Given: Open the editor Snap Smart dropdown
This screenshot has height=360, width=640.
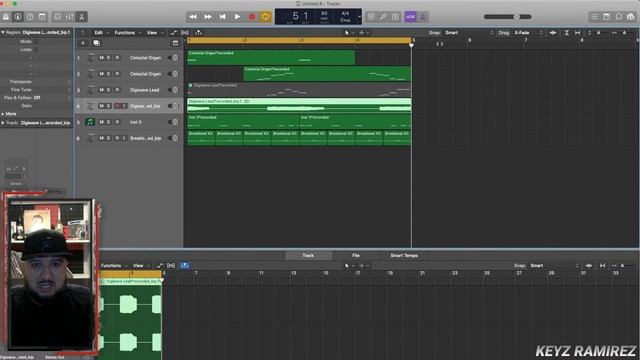Looking at the screenshot, I should 554,266.
